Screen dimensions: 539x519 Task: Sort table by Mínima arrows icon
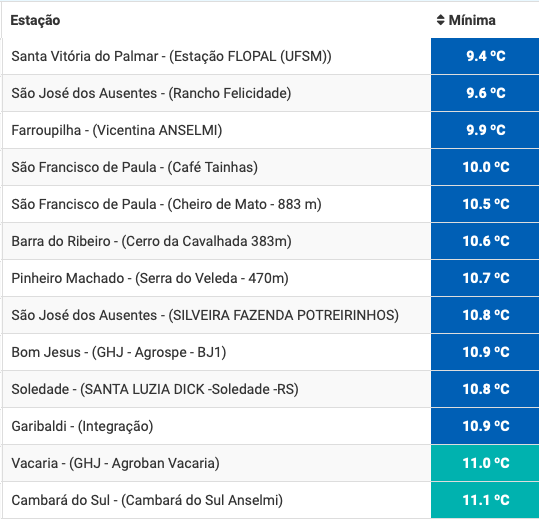(440, 20)
